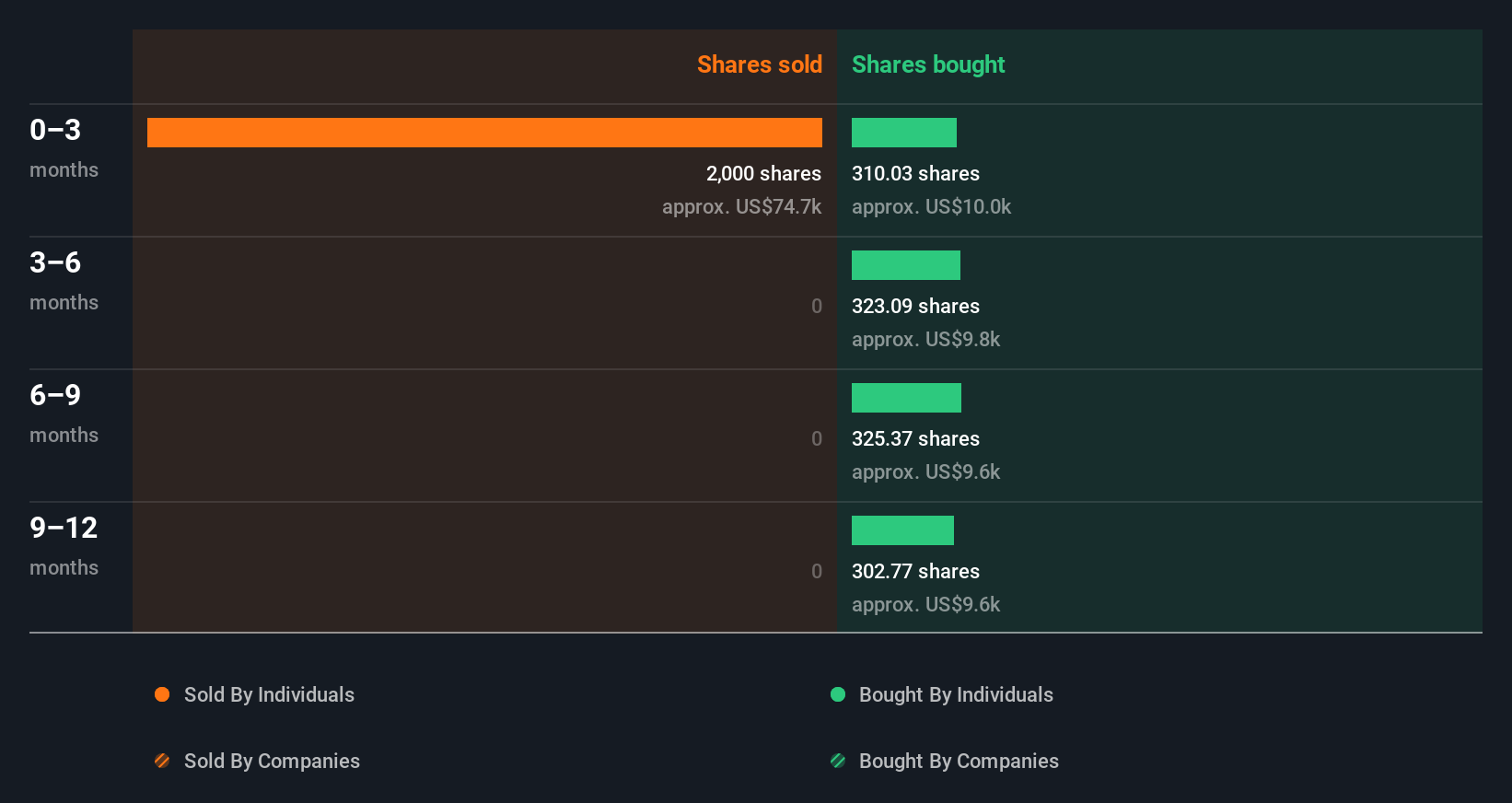Click the 2,000 shares value
Screen dimensions: 1512x803
pos(763,173)
